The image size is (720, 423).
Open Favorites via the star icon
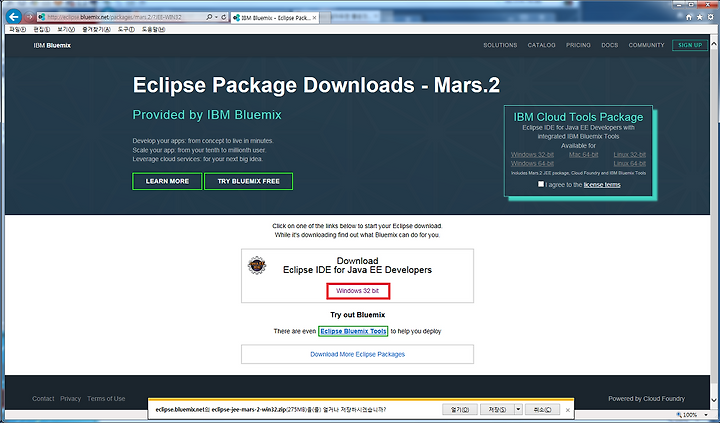pyautogui.click(x=699, y=17)
